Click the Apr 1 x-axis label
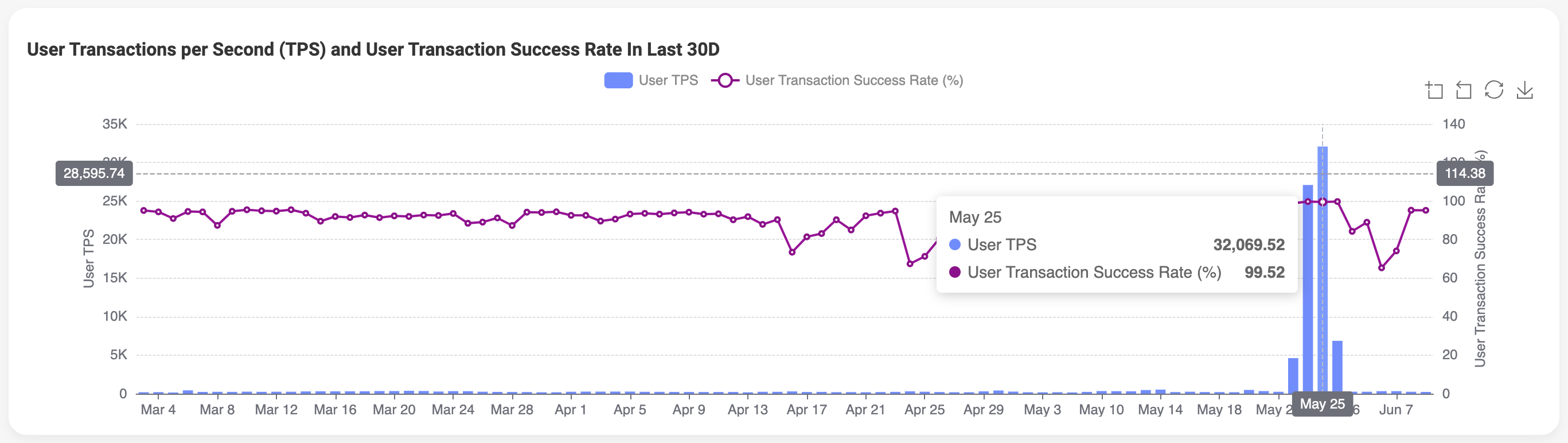Image resolution: width=1568 pixels, height=443 pixels. click(570, 410)
